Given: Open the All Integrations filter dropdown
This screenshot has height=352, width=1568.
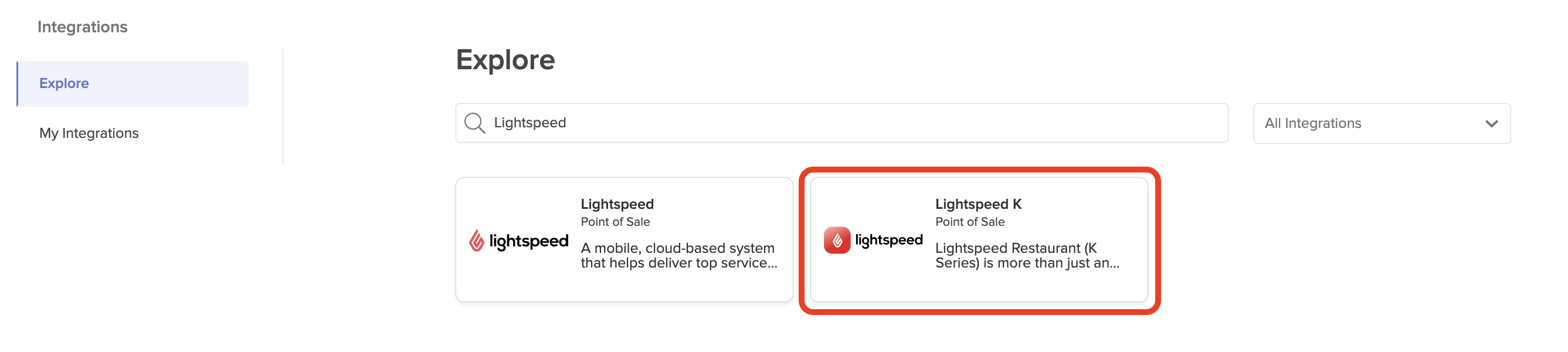Looking at the screenshot, I should click(1381, 124).
